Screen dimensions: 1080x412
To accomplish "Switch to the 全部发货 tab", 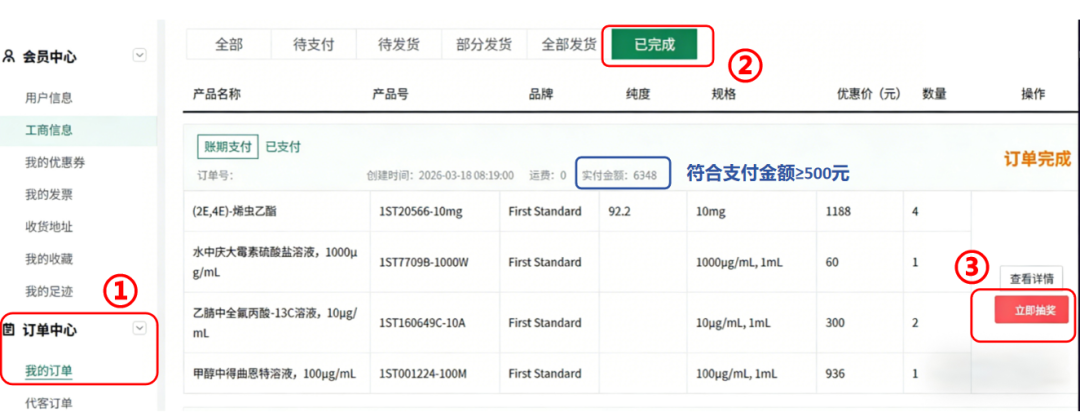I will (569, 45).
